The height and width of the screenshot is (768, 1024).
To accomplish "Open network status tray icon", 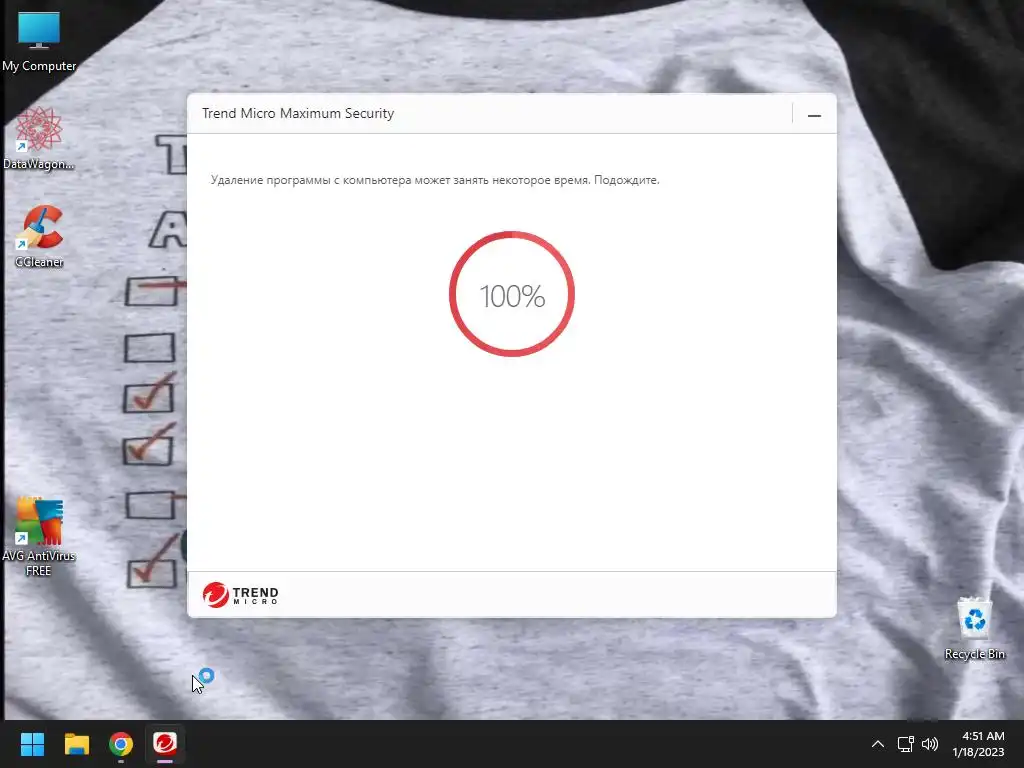I will (905, 744).
